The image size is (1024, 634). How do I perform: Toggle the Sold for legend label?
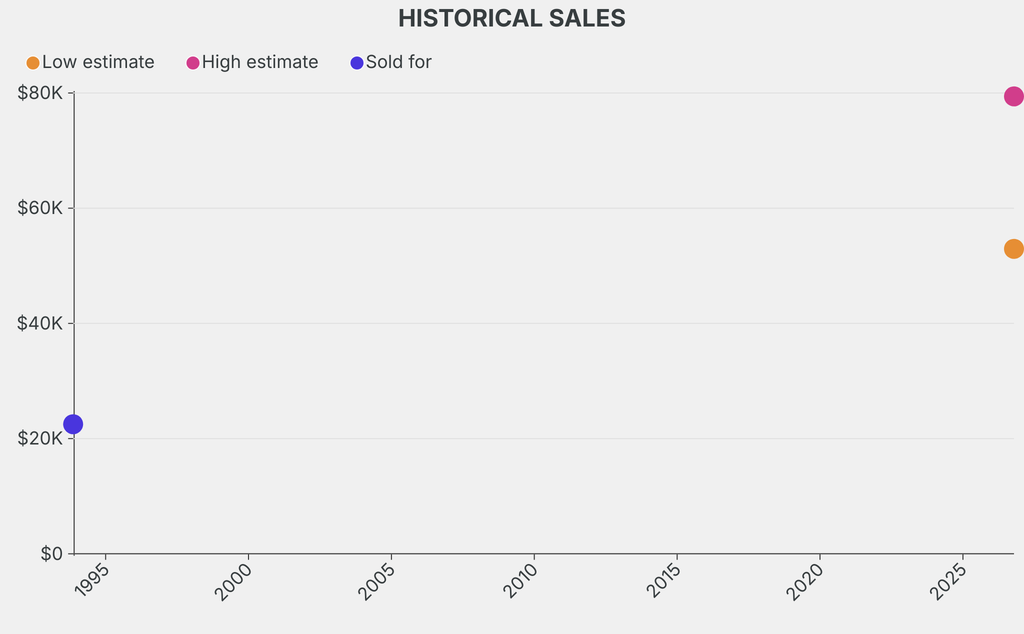coord(398,62)
